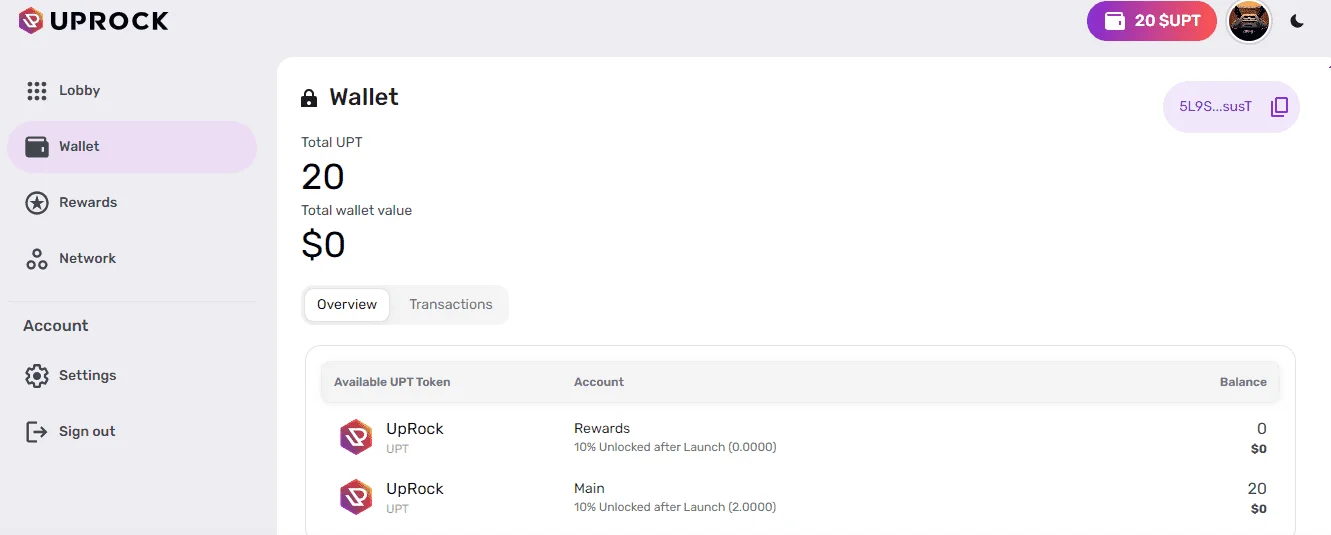Copy the wallet address with the copy icon
This screenshot has width=1331, height=535.
1279,107
